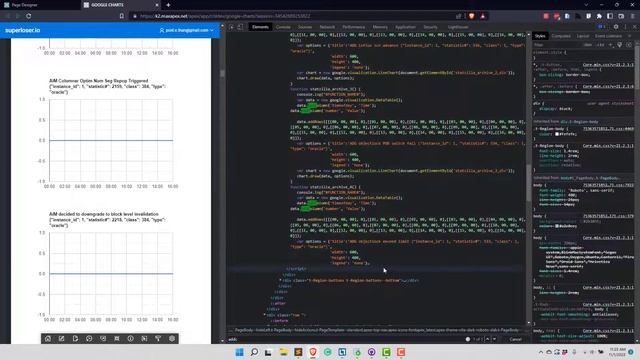Click the superloser.io header link

point(22,30)
